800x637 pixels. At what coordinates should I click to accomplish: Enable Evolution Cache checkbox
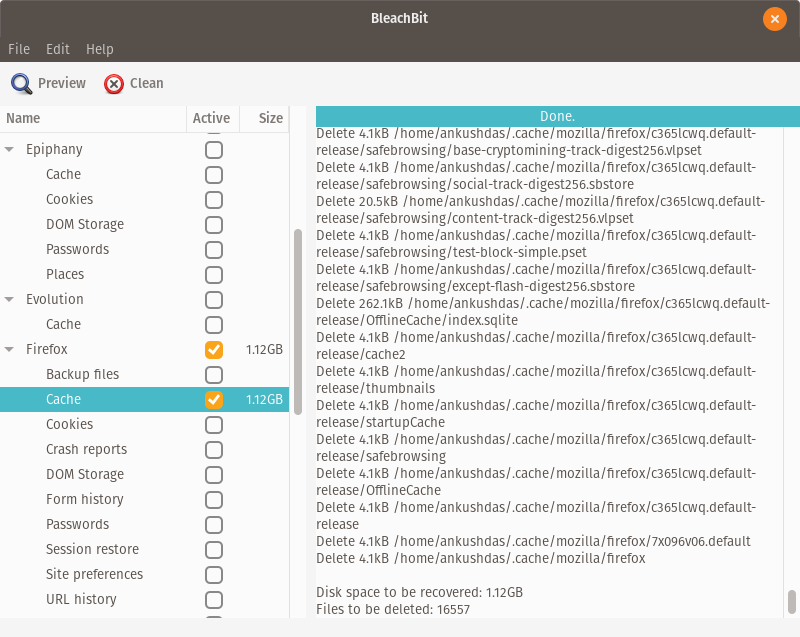[x=214, y=325]
